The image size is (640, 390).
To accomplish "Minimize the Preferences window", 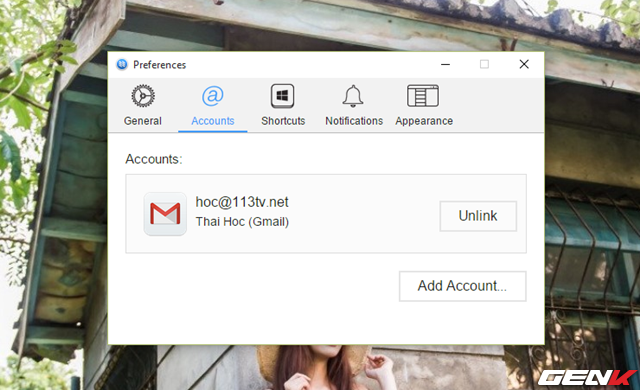I will pyautogui.click(x=445, y=64).
